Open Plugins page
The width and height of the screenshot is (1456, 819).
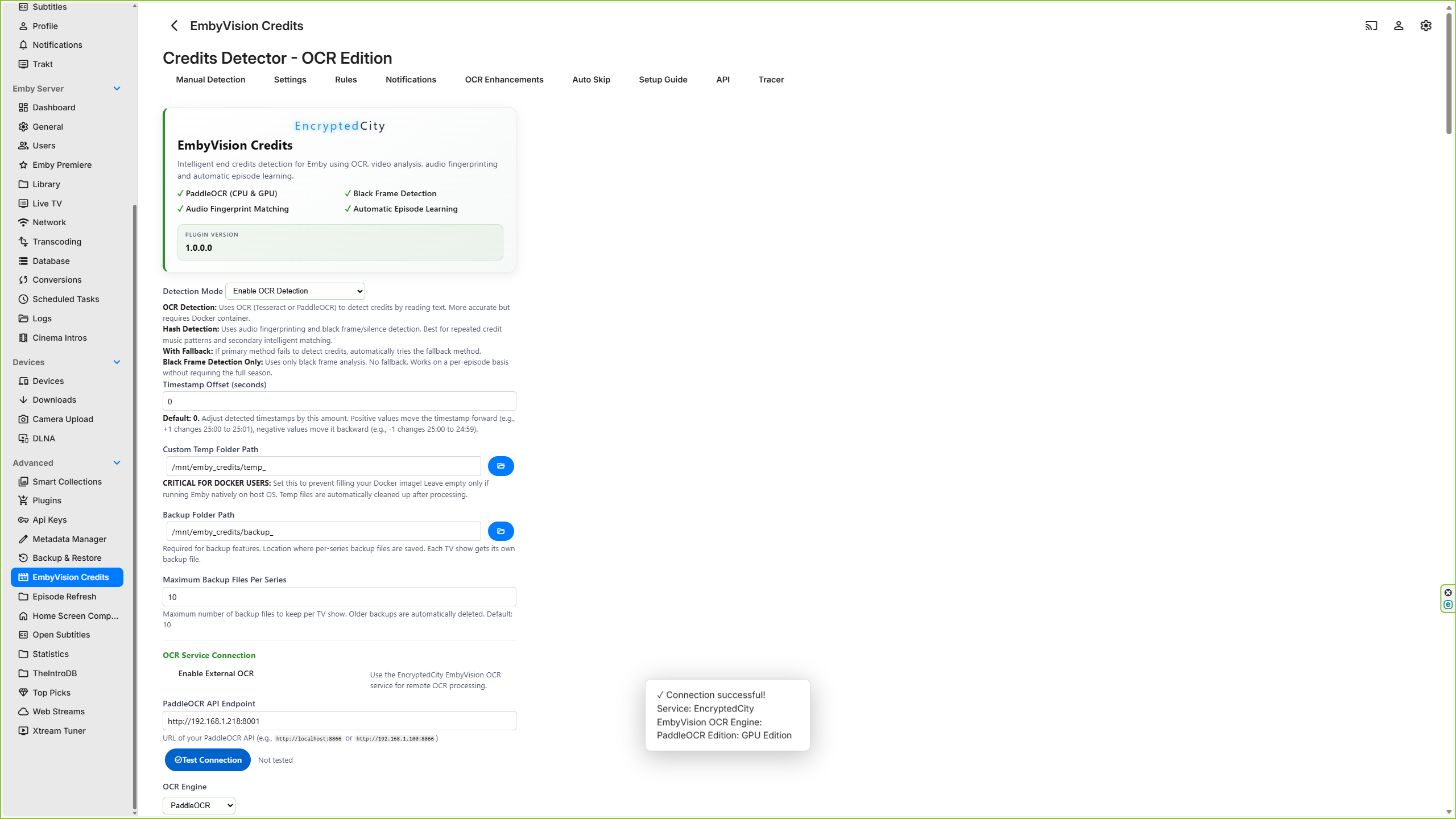point(67,500)
